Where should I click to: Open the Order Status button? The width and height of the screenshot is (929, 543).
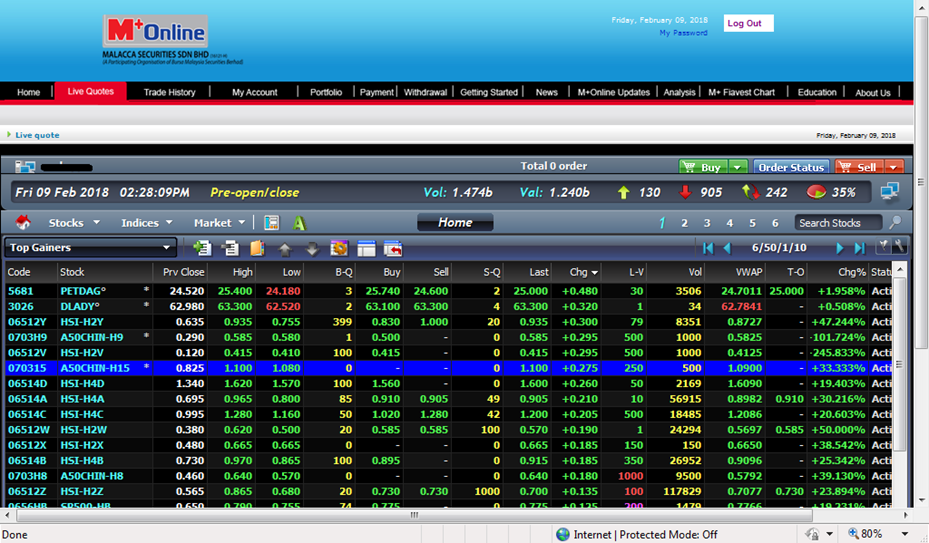(x=791, y=167)
